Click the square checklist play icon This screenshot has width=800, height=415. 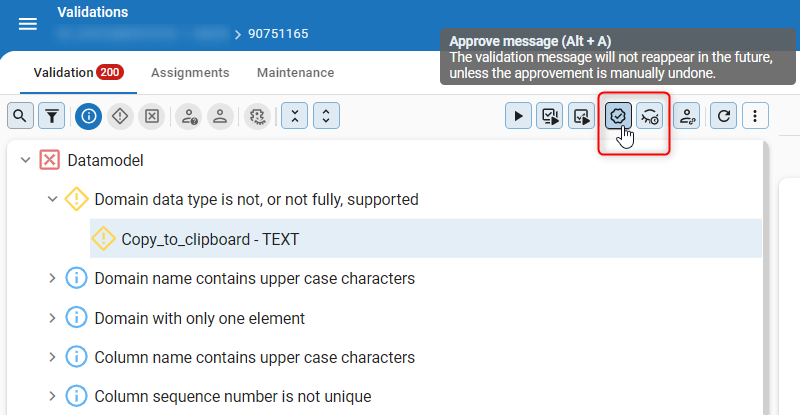(581, 116)
